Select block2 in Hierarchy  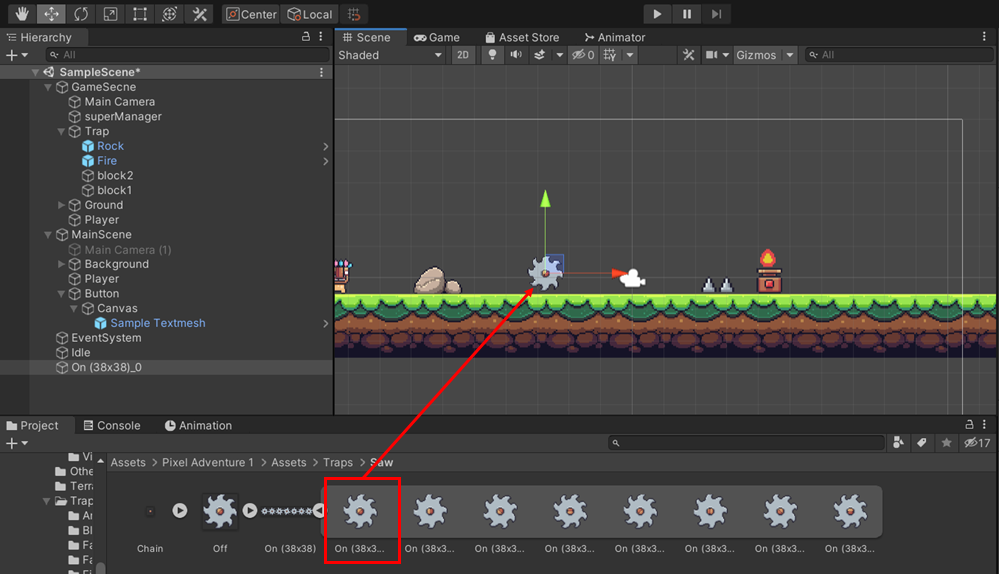115,175
